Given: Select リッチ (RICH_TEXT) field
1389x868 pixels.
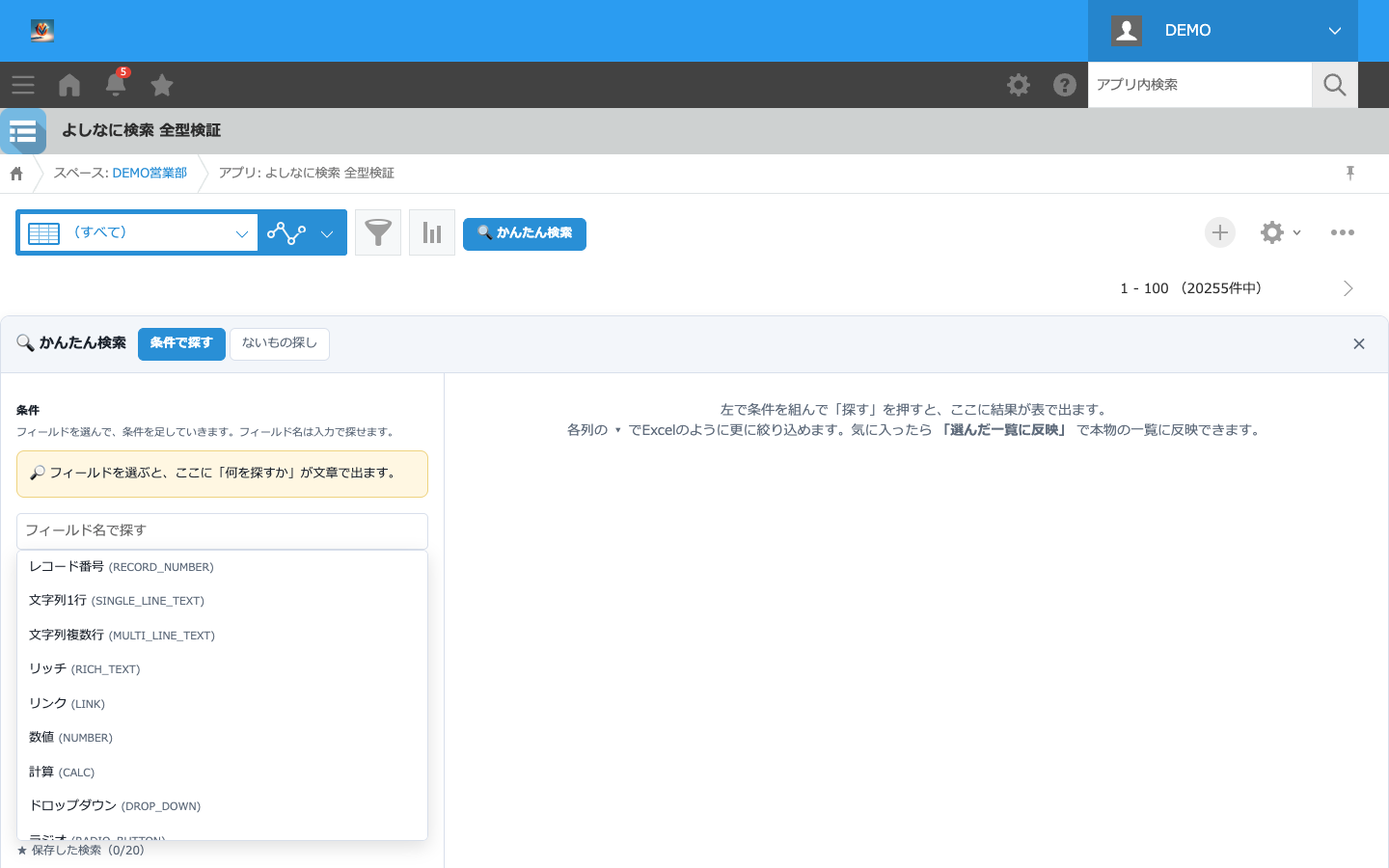Looking at the screenshot, I should coord(222,669).
